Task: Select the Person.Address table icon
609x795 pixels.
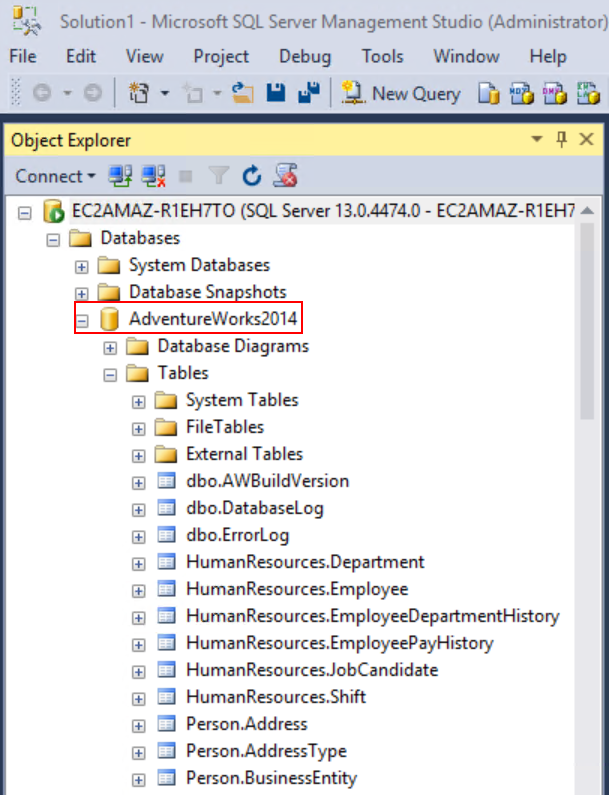Action: (166, 724)
